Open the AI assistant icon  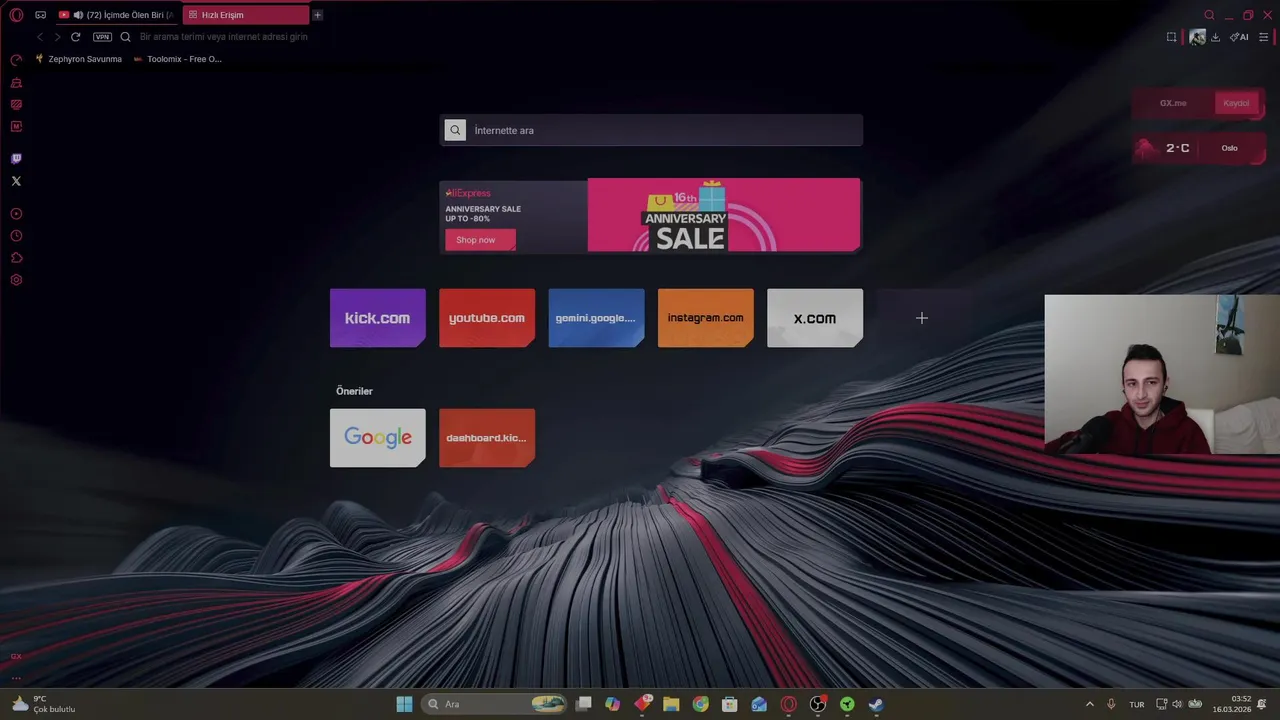click(1239, 37)
